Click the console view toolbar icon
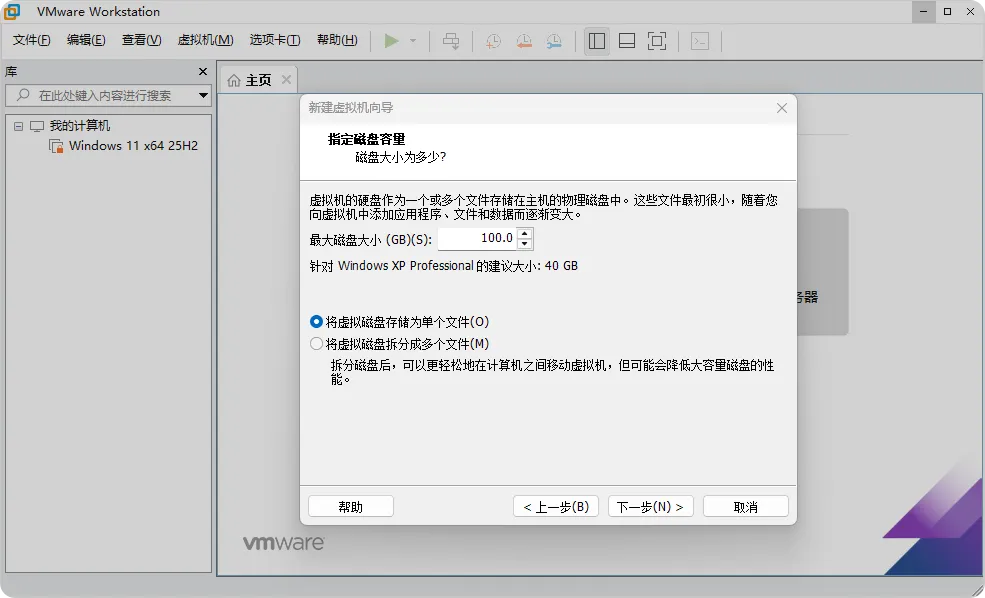Viewport: 985px width, 598px height. (x=700, y=41)
